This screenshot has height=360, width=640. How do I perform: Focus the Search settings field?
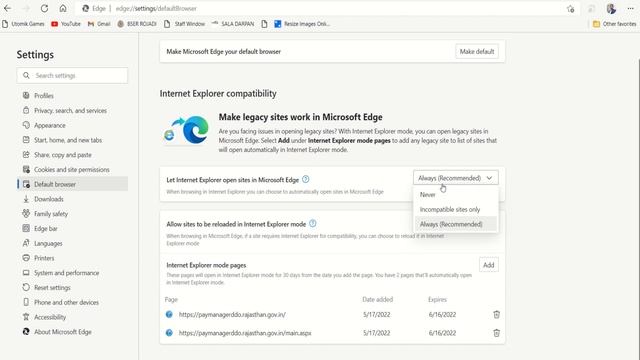pyautogui.click(x=72, y=76)
